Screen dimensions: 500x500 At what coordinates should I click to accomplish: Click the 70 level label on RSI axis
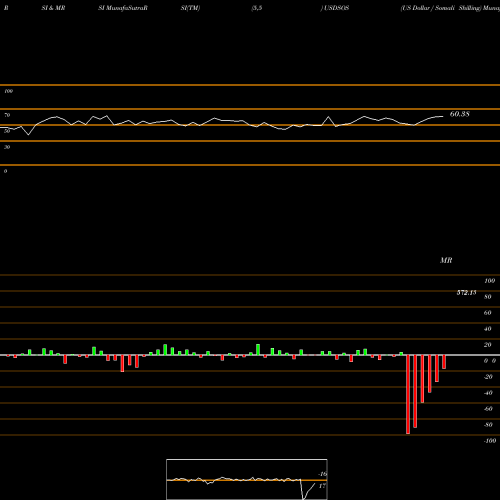7,115
